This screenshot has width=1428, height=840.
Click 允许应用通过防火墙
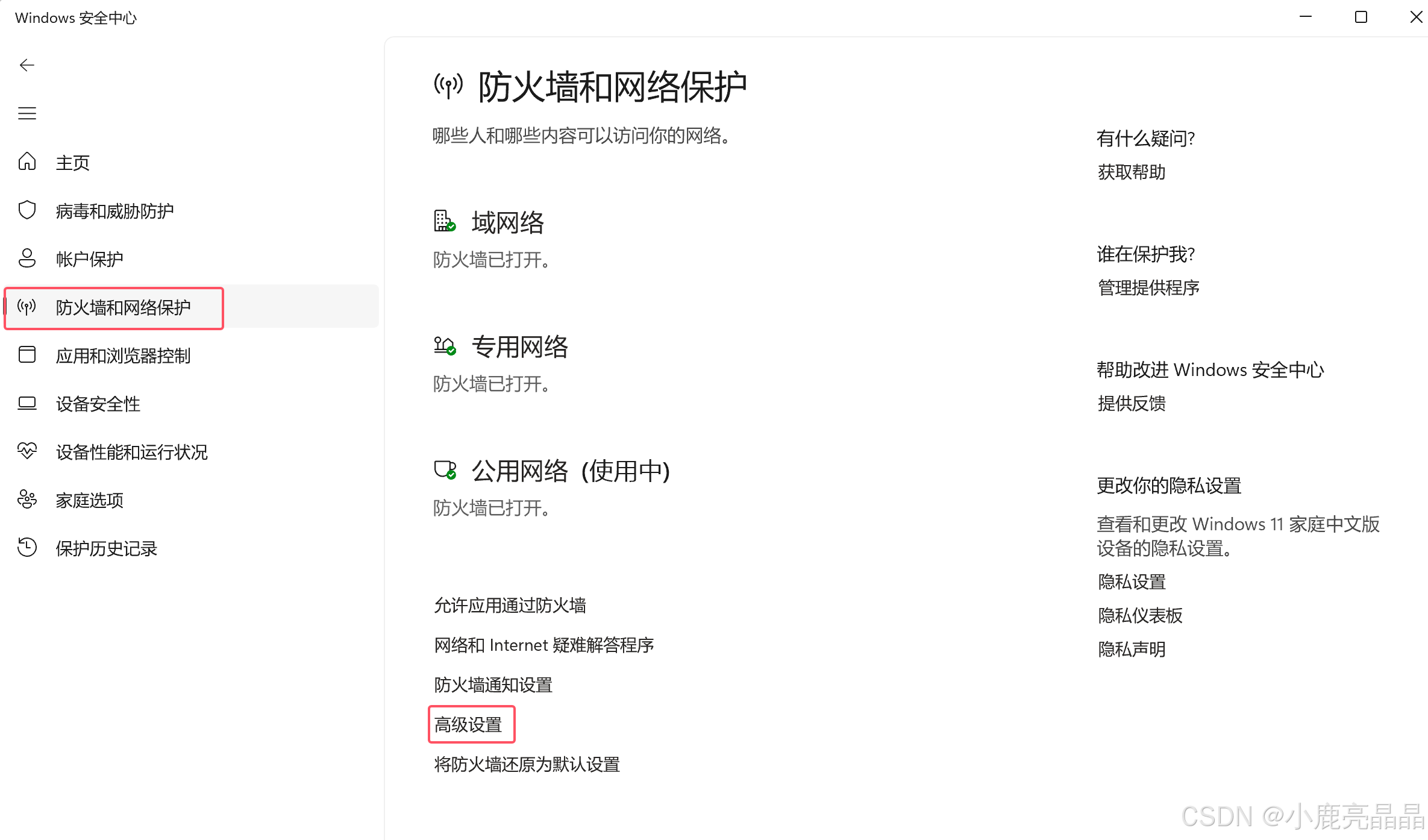point(510,606)
